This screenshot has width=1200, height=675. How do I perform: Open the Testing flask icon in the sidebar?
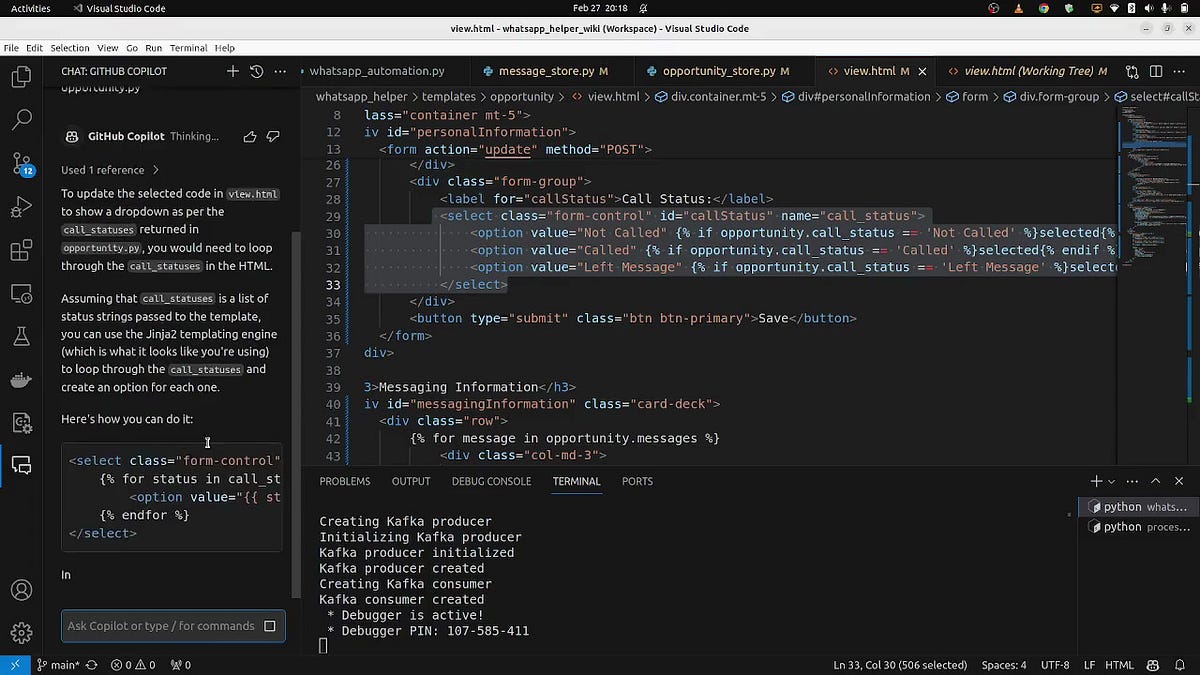click(x=22, y=338)
